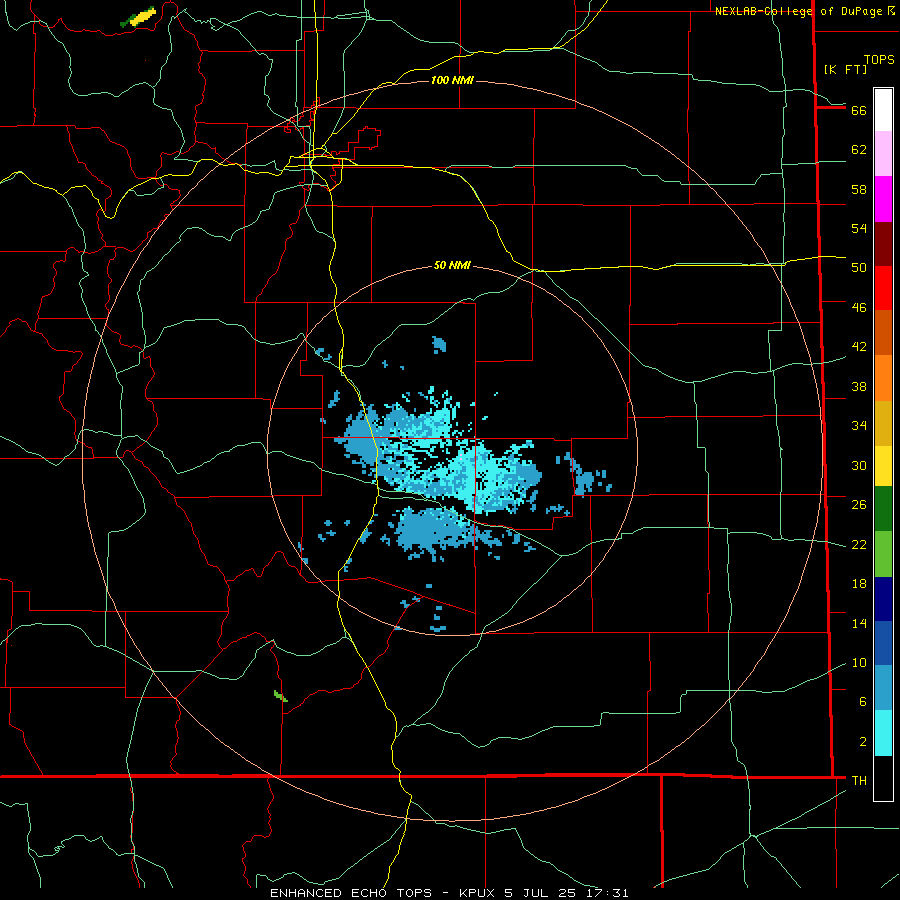Click the 26 legend value
The height and width of the screenshot is (900, 900).
coord(859,505)
